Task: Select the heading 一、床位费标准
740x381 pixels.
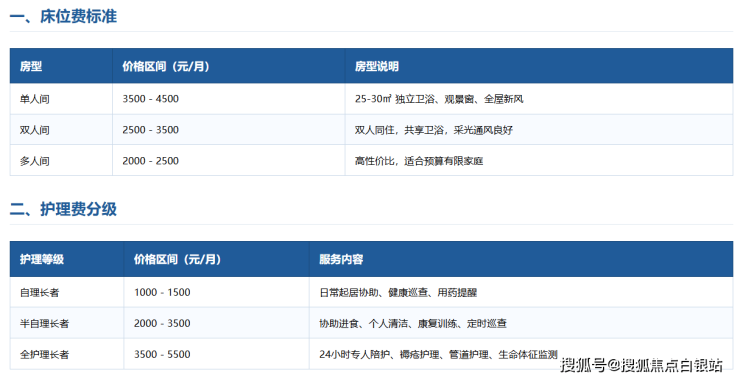Action: (63, 17)
